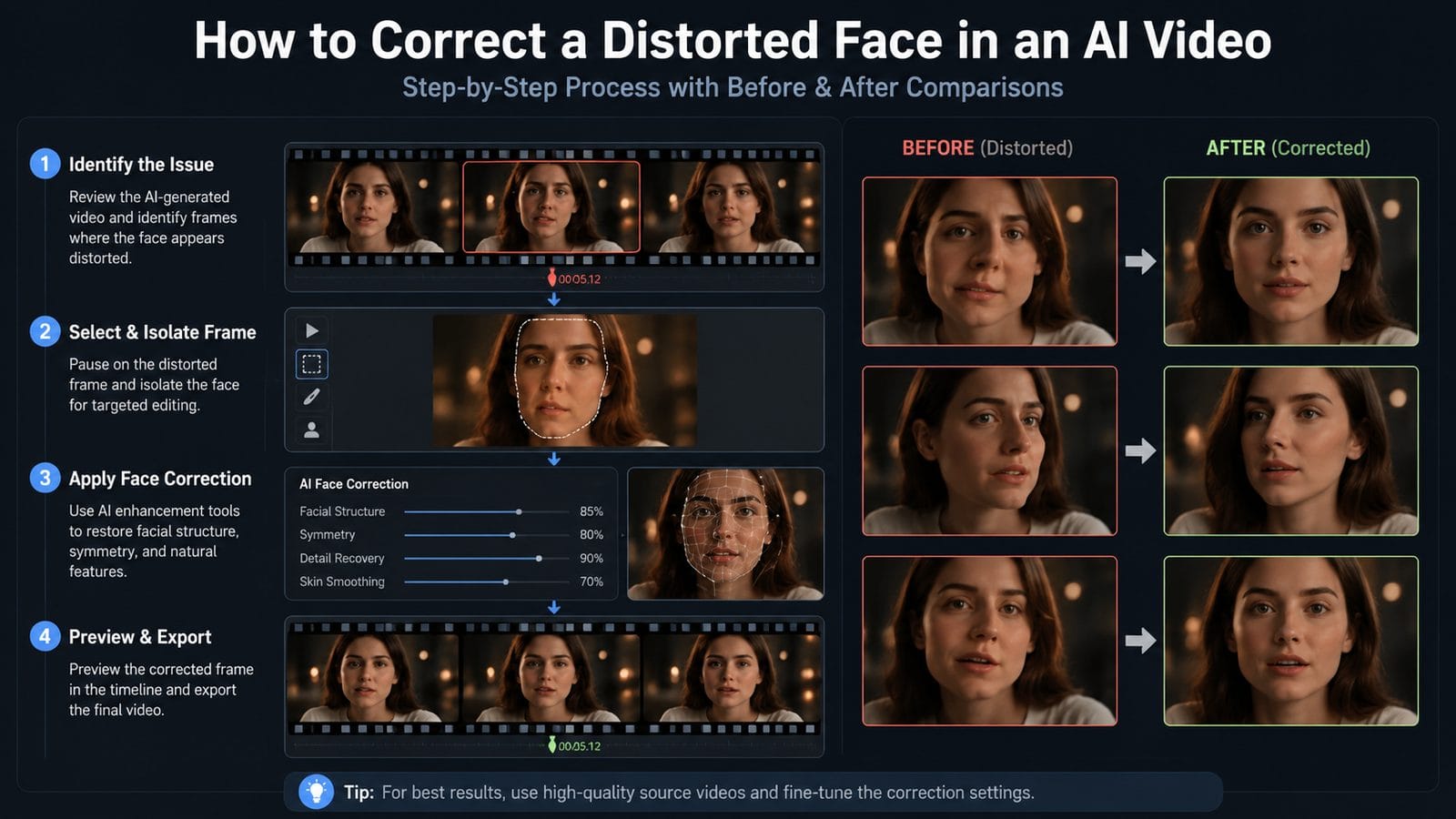Screen dimensions: 1456x819
Task: Click the 'Facial Structure' label
Action: click(x=342, y=511)
